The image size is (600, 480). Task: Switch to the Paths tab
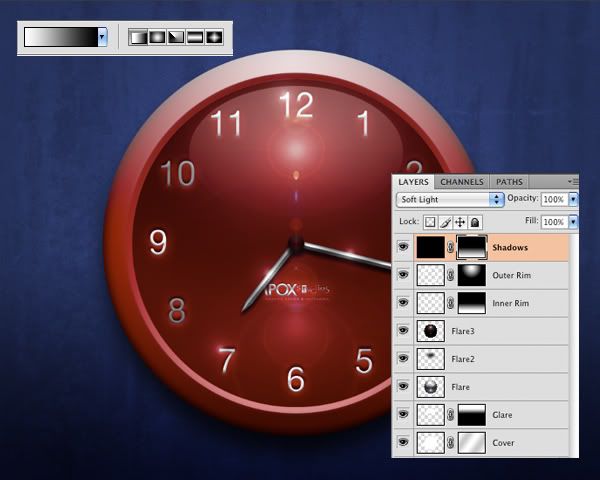tap(509, 182)
